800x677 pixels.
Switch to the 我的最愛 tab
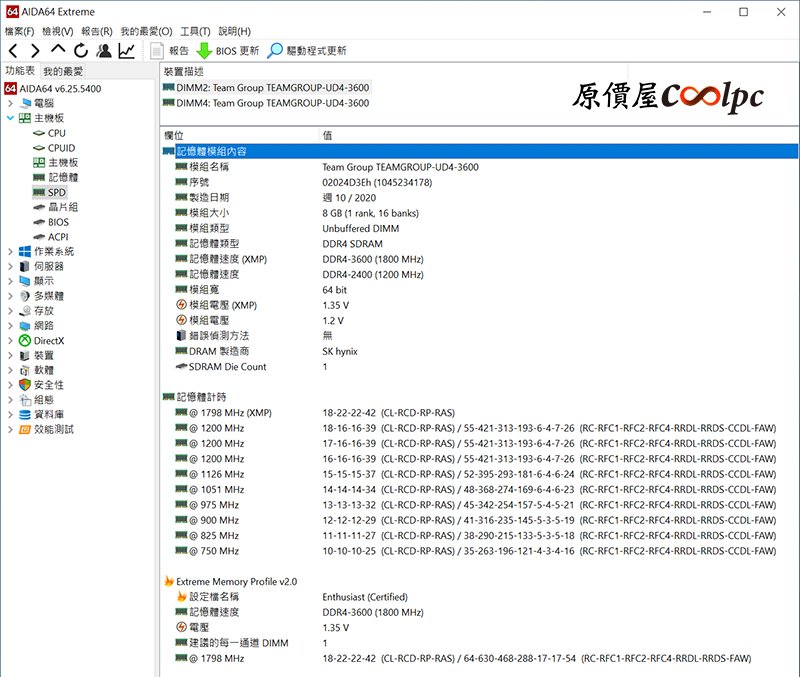tap(63, 71)
